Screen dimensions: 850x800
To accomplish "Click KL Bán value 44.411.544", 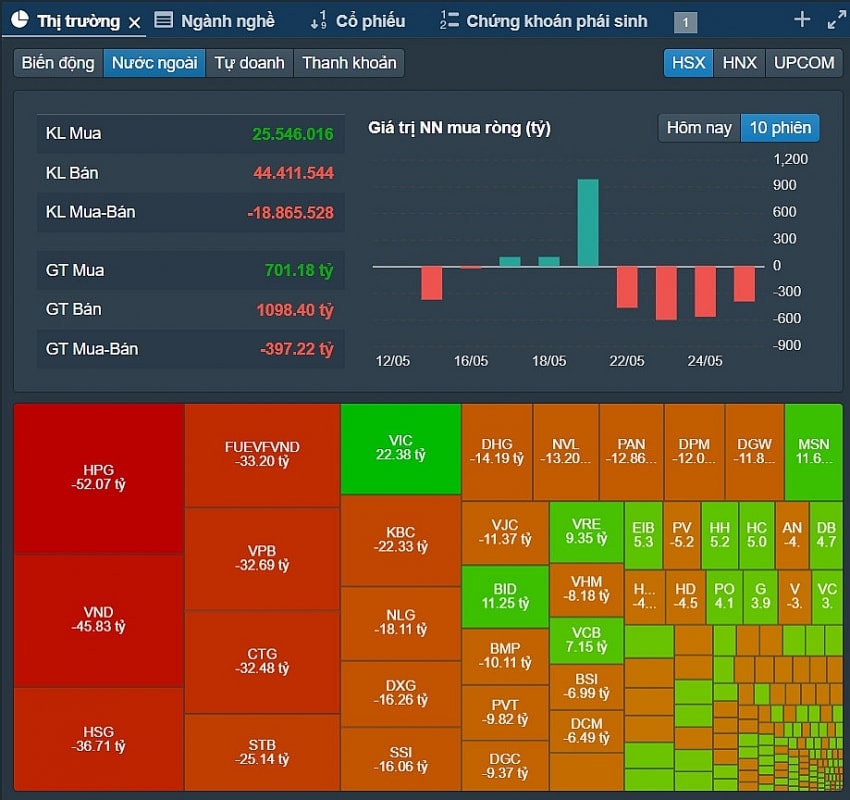I will point(293,173).
